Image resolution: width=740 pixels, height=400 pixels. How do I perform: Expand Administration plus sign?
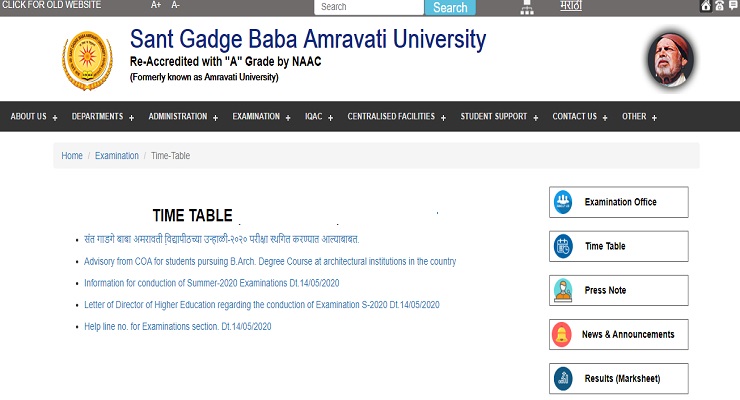tap(215, 118)
